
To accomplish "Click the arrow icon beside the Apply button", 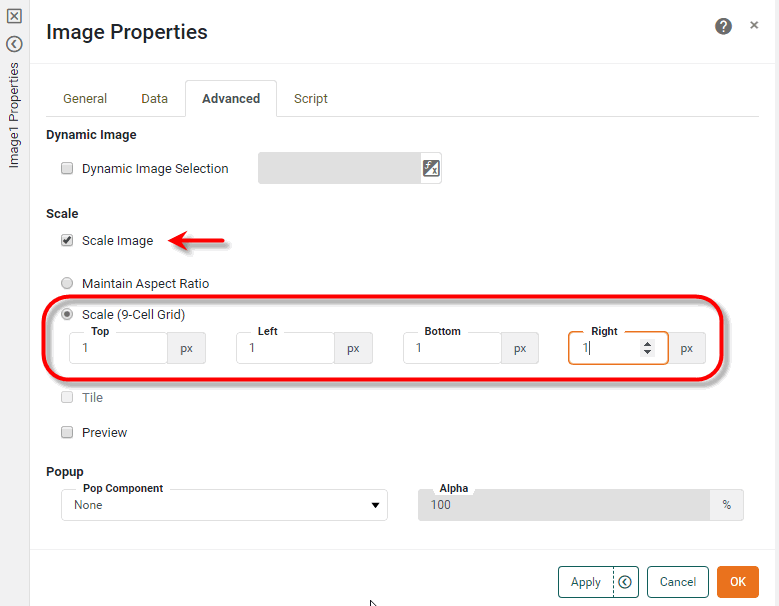I will 625,582.
